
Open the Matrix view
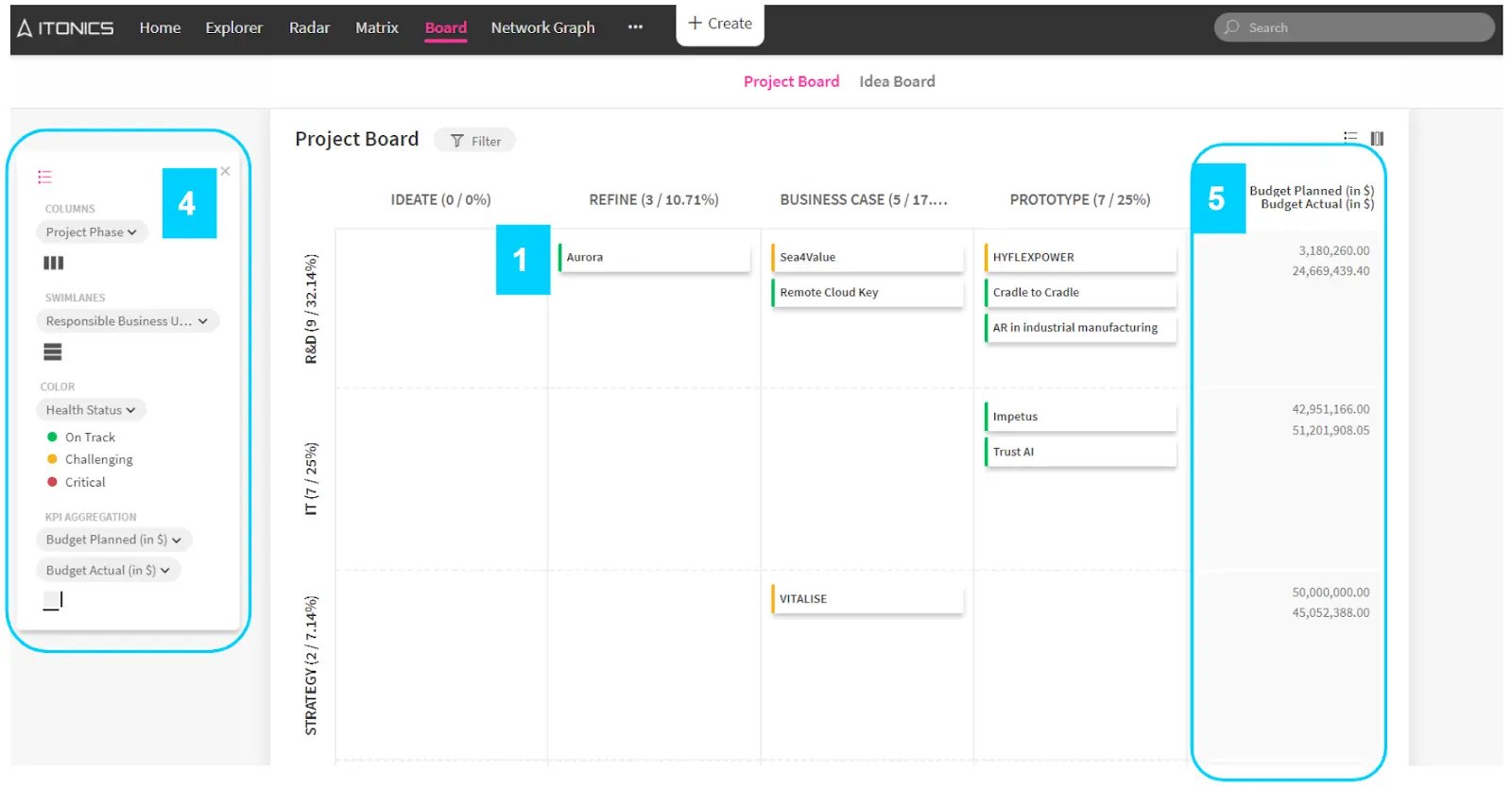[376, 28]
